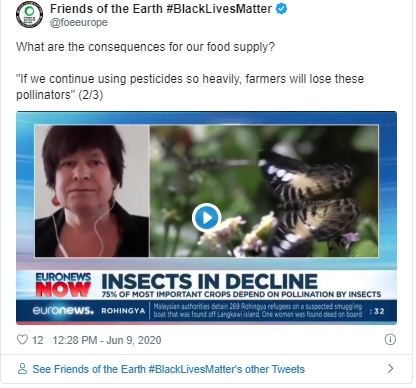Click the like count 12
The height and width of the screenshot is (388, 416).
point(38,340)
